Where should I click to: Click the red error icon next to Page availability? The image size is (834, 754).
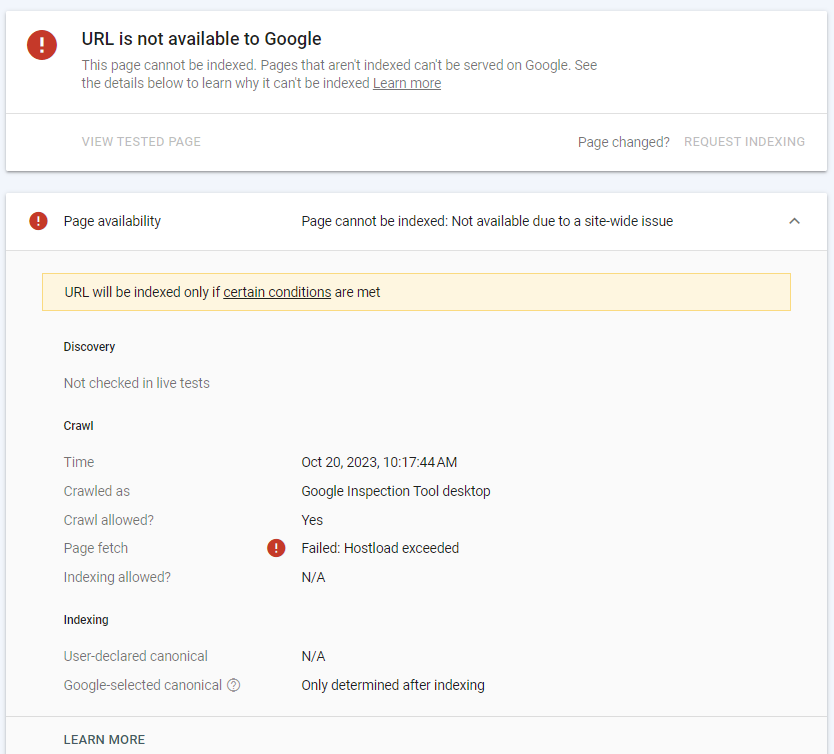[38, 221]
